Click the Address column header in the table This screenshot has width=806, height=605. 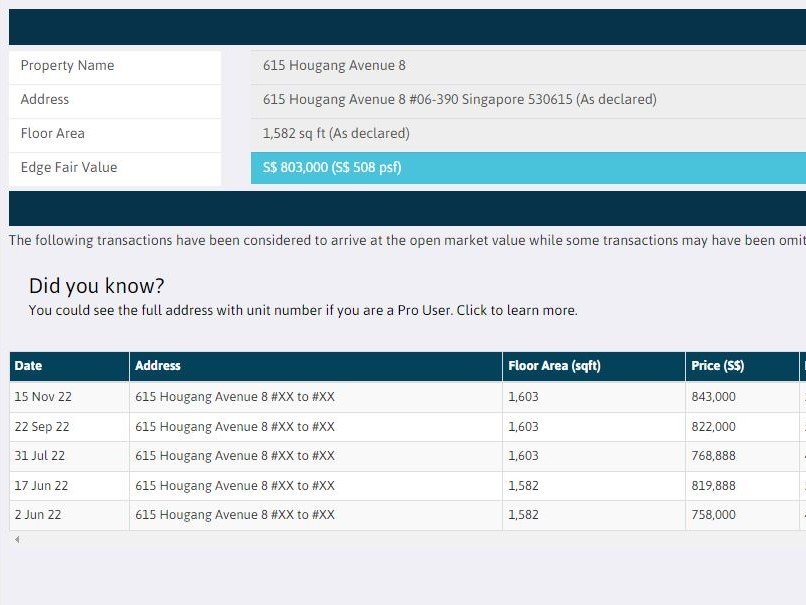coord(158,366)
